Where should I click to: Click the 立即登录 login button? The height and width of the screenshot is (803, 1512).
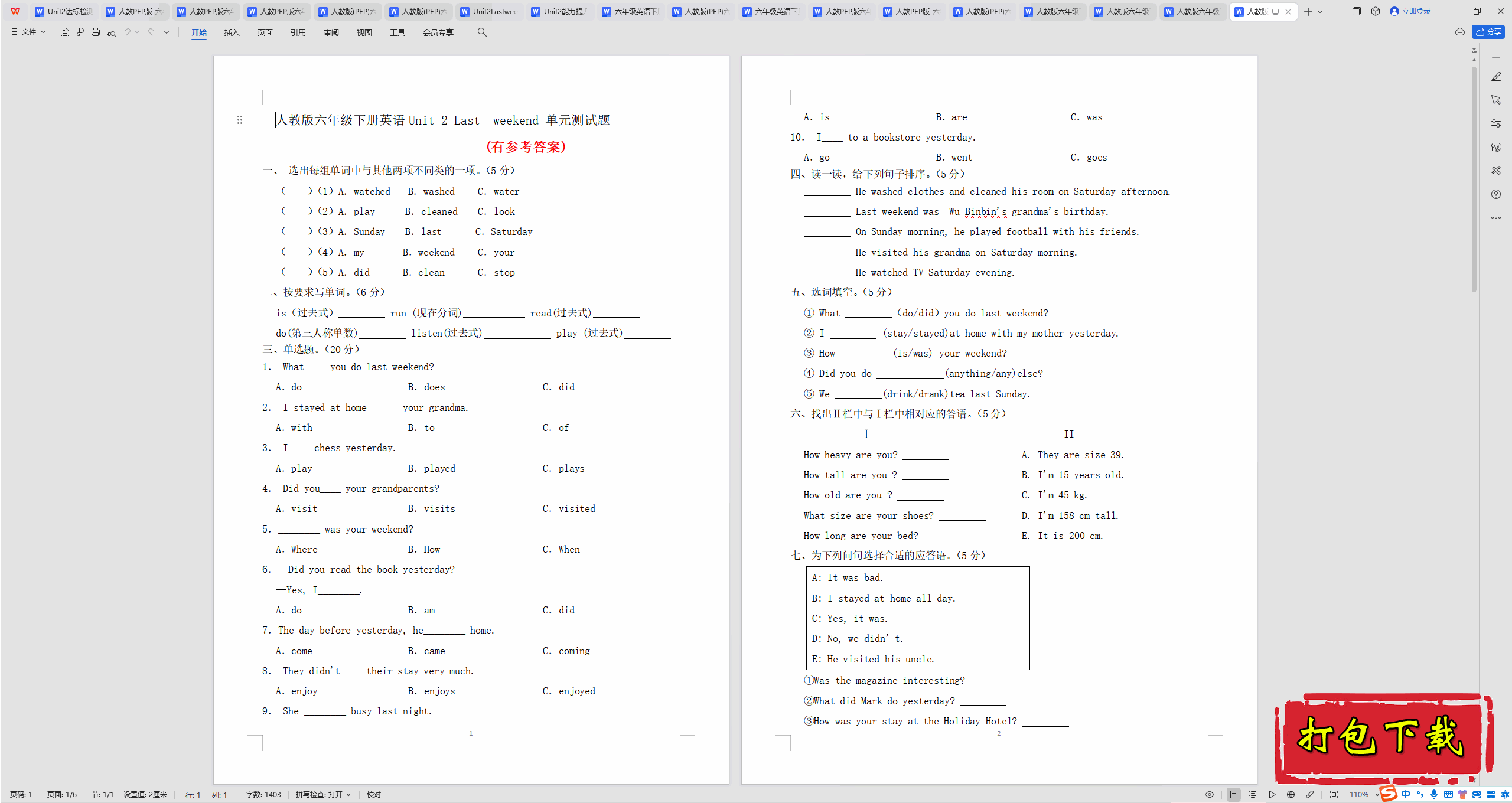click(x=1410, y=11)
